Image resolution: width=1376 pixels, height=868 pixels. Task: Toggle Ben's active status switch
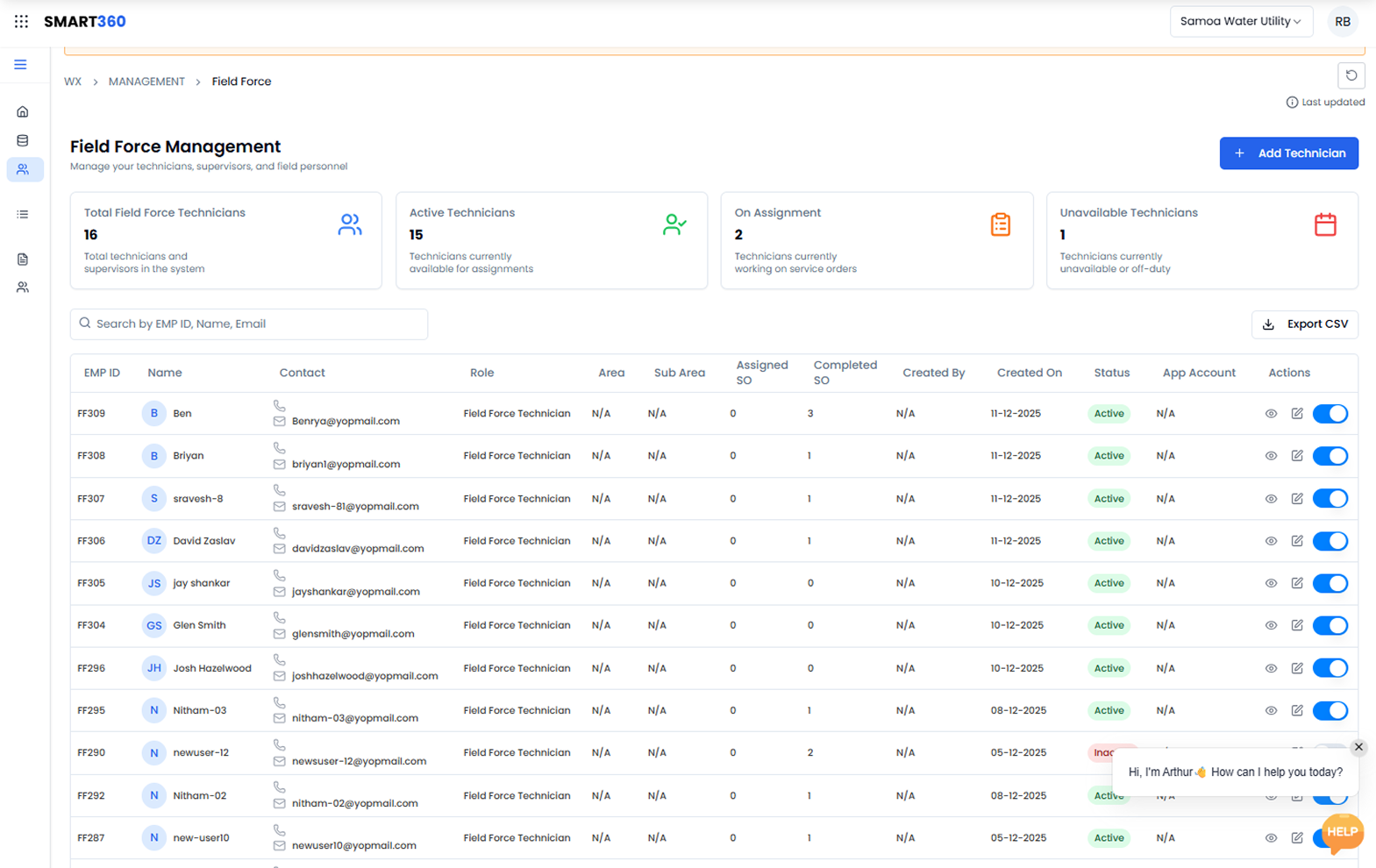pos(1330,414)
